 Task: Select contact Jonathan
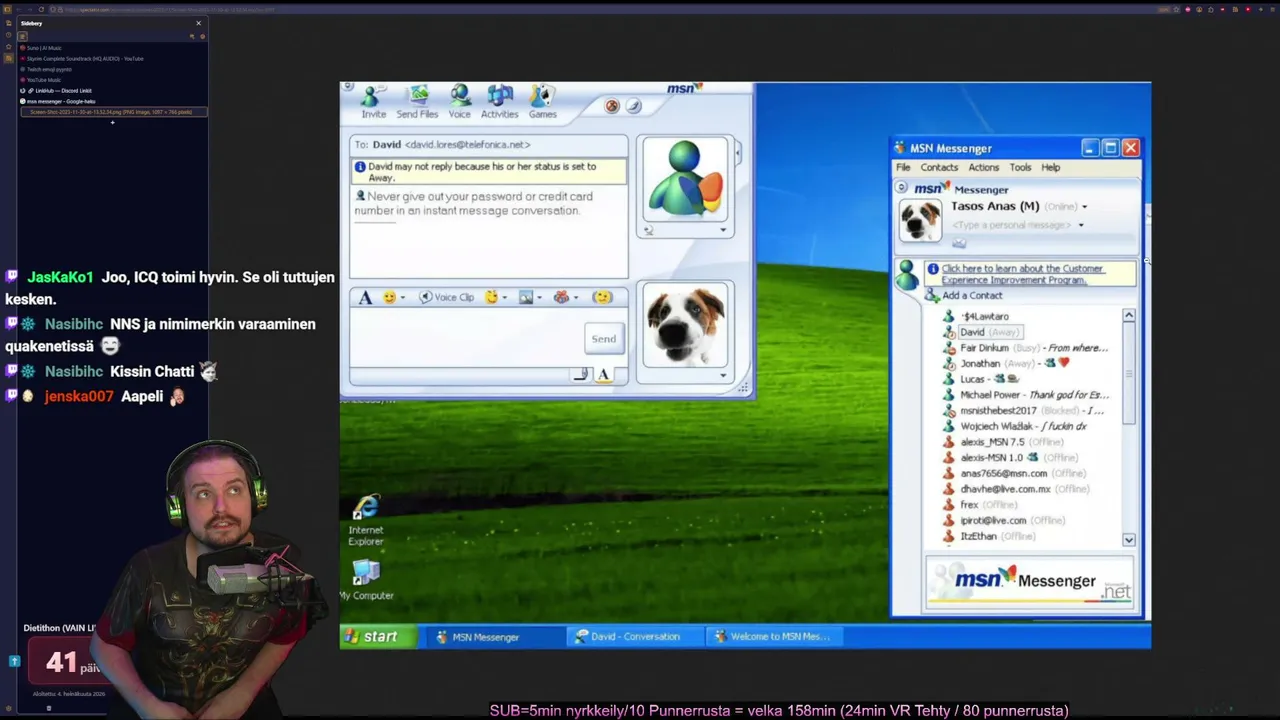pyautogui.click(x=1006, y=364)
